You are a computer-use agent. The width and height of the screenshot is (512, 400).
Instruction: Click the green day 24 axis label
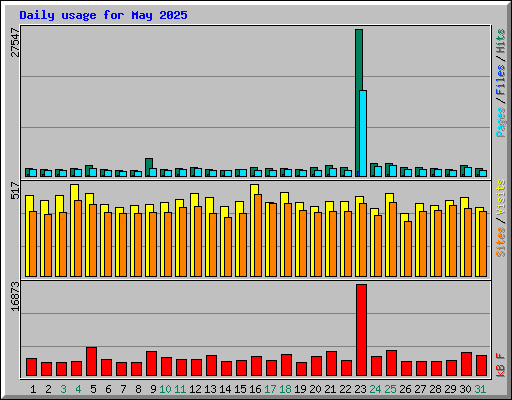(375, 389)
